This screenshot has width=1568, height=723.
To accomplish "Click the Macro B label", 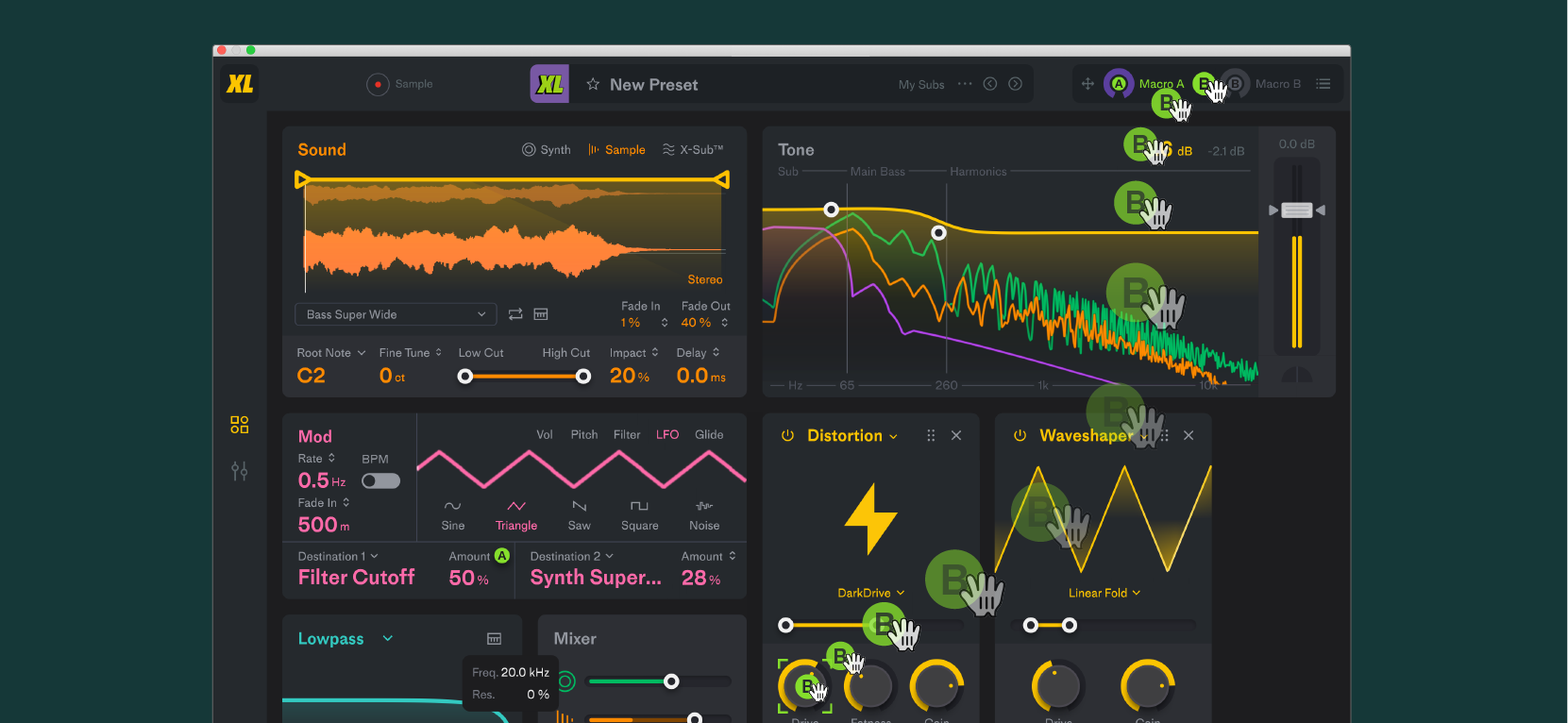I will pyautogui.click(x=1278, y=83).
